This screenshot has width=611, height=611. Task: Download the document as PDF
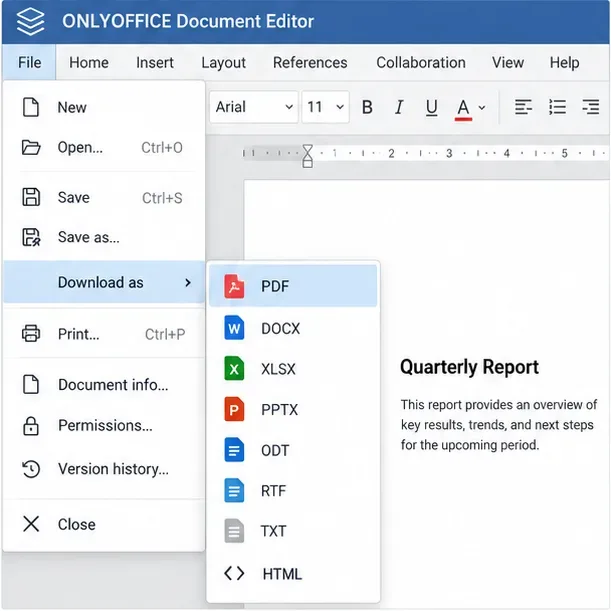[x=293, y=286]
